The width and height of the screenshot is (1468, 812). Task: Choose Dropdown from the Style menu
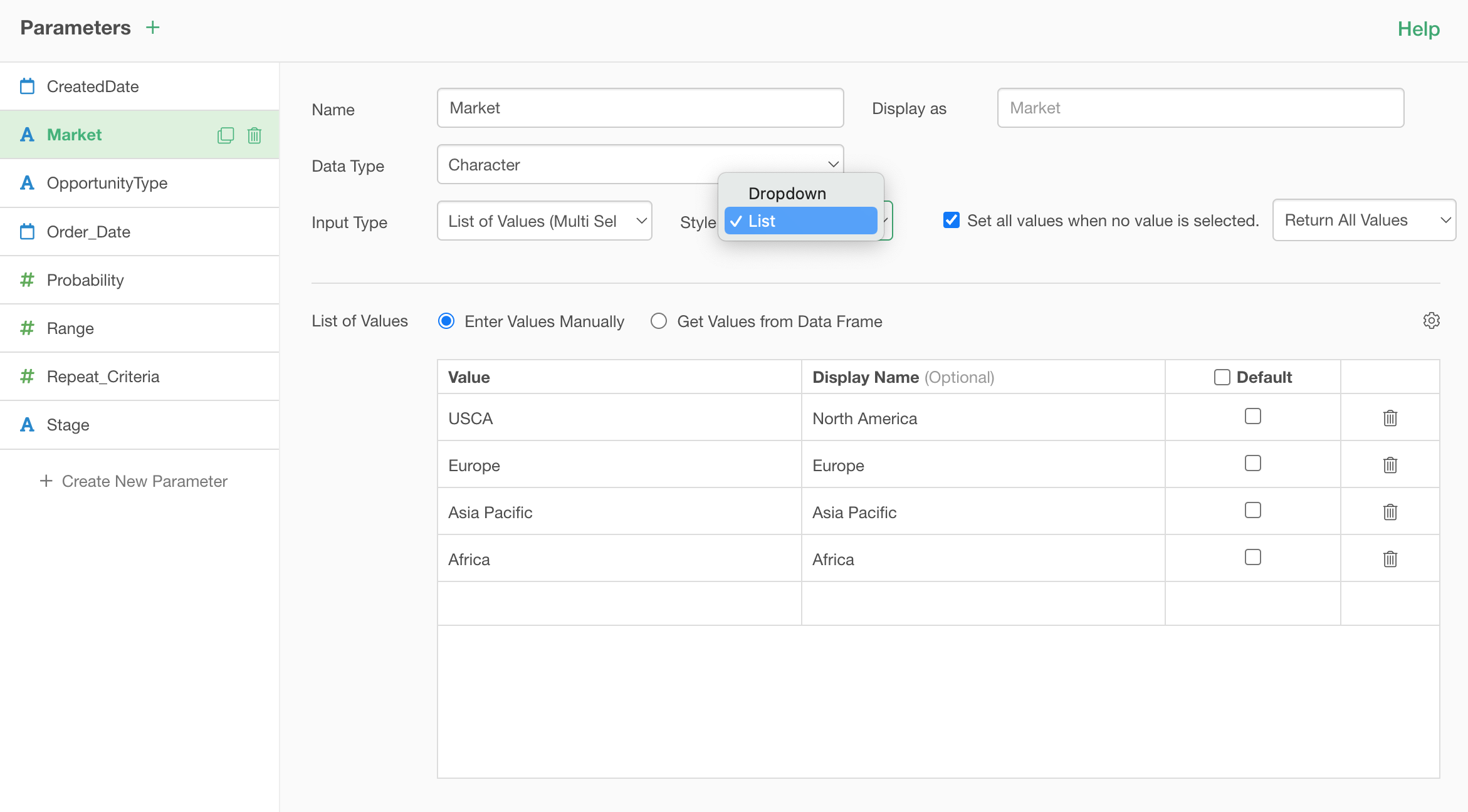787,194
